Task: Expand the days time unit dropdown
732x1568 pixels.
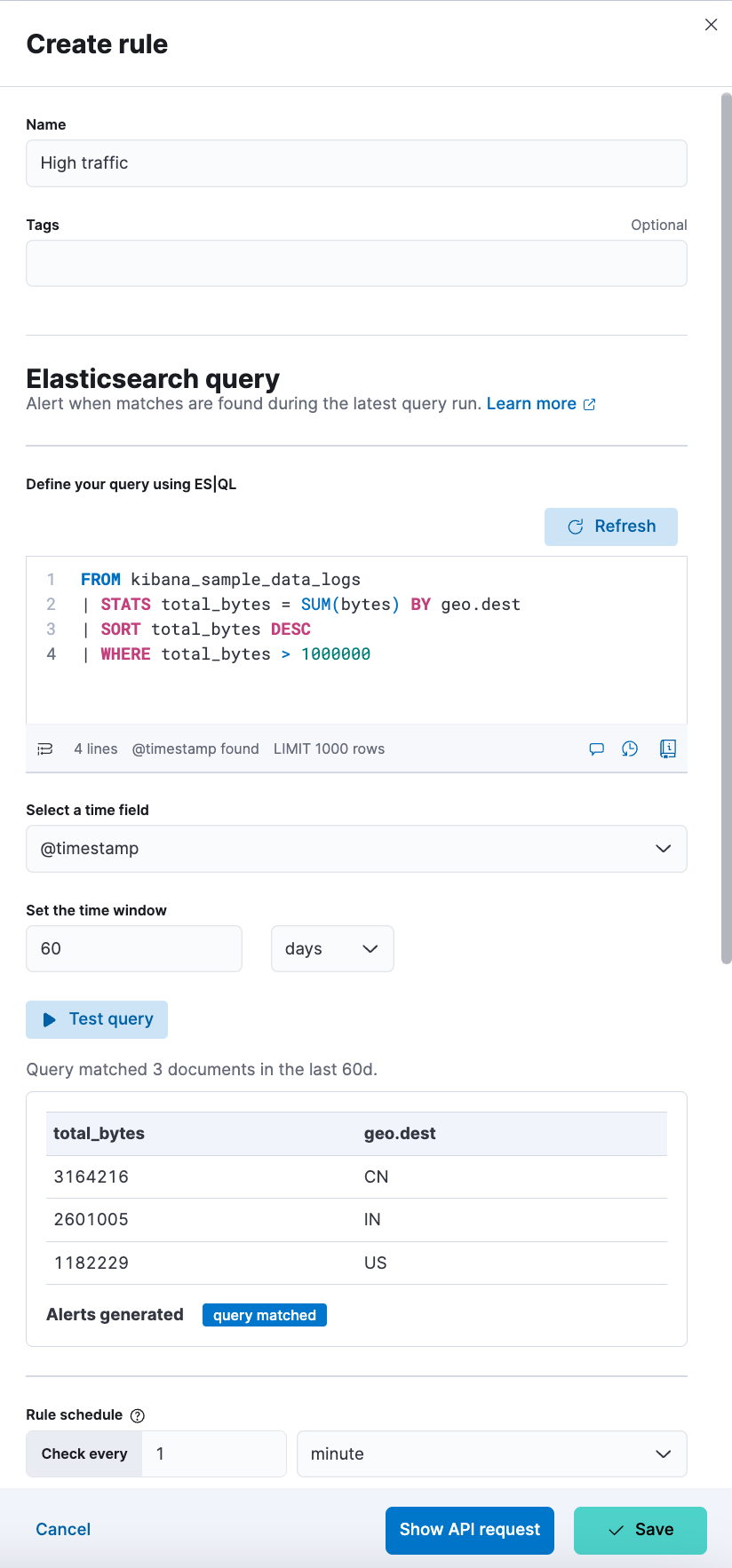Action: pos(332,949)
